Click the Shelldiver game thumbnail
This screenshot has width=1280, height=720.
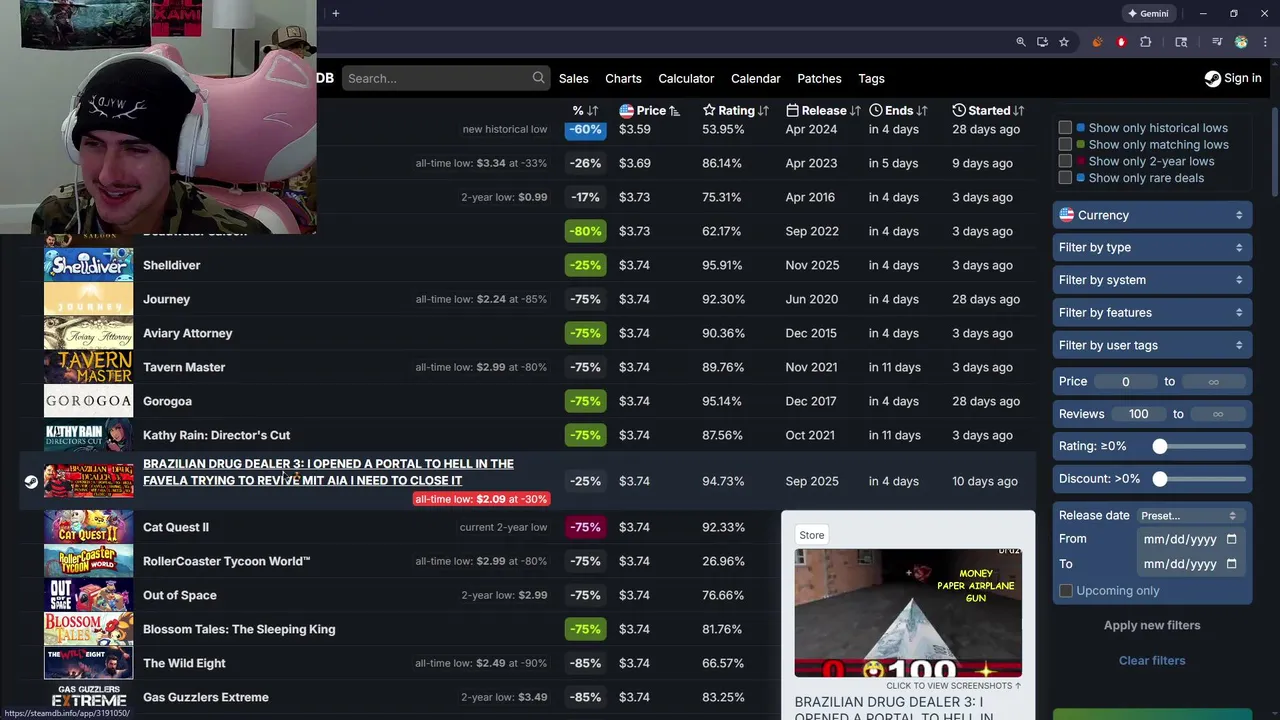(88, 265)
